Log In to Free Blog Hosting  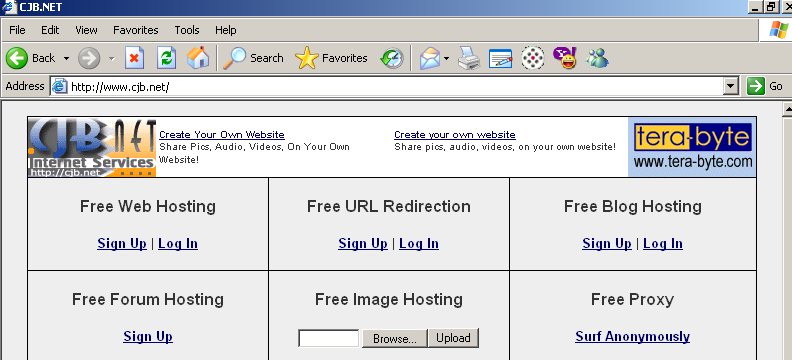tap(663, 243)
